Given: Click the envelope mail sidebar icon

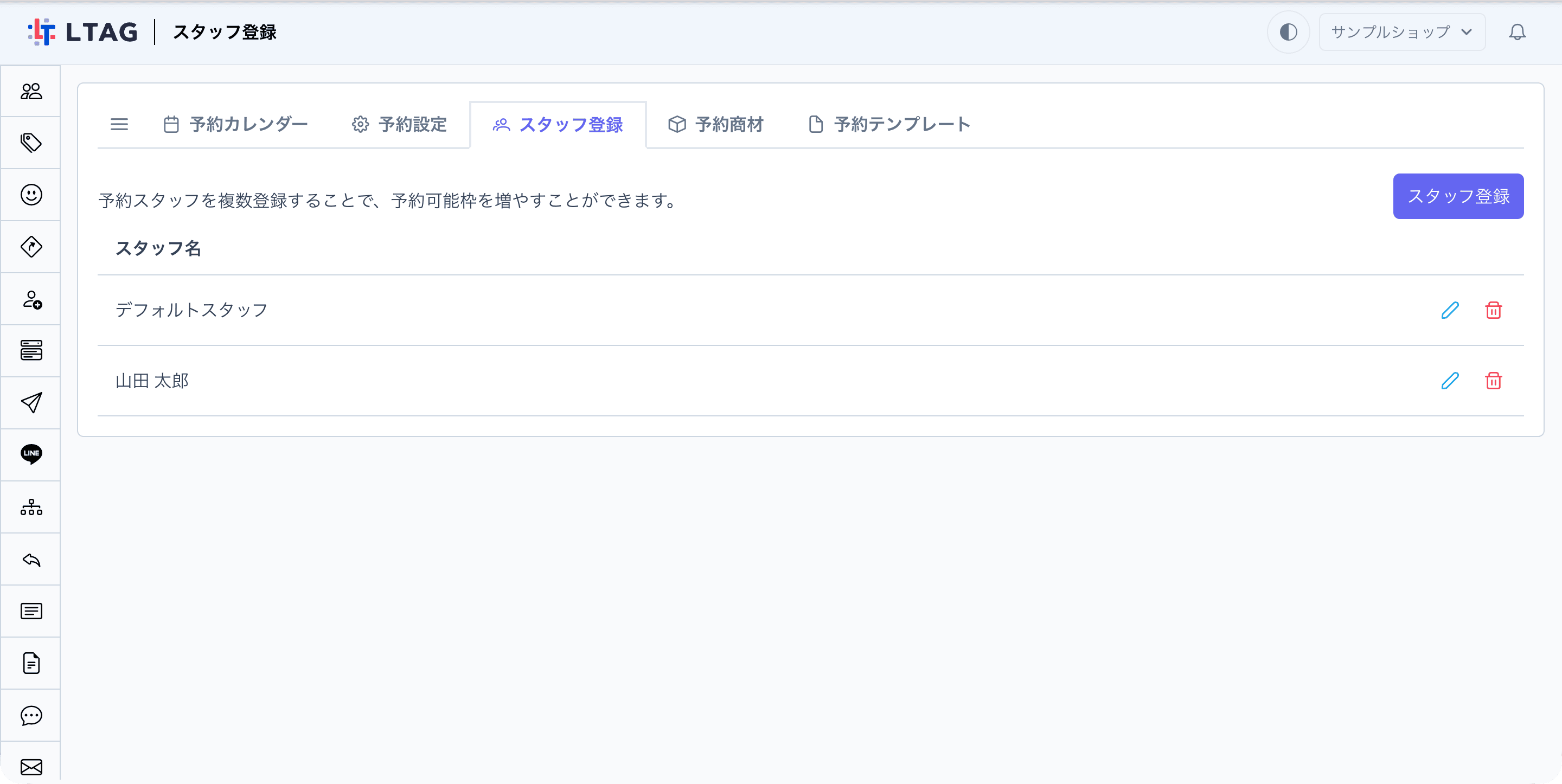Looking at the screenshot, I should (x=31, y=767).
